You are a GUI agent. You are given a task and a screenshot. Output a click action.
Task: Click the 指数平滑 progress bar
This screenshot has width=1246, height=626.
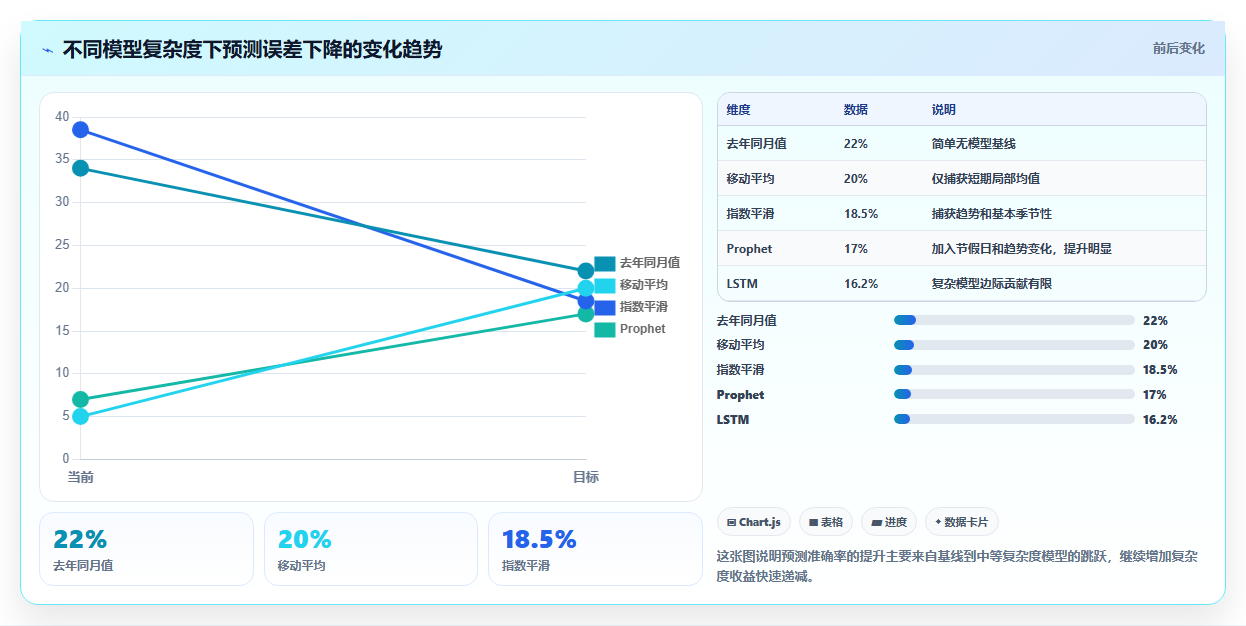pyautogui.click(x=1014, y=370)
